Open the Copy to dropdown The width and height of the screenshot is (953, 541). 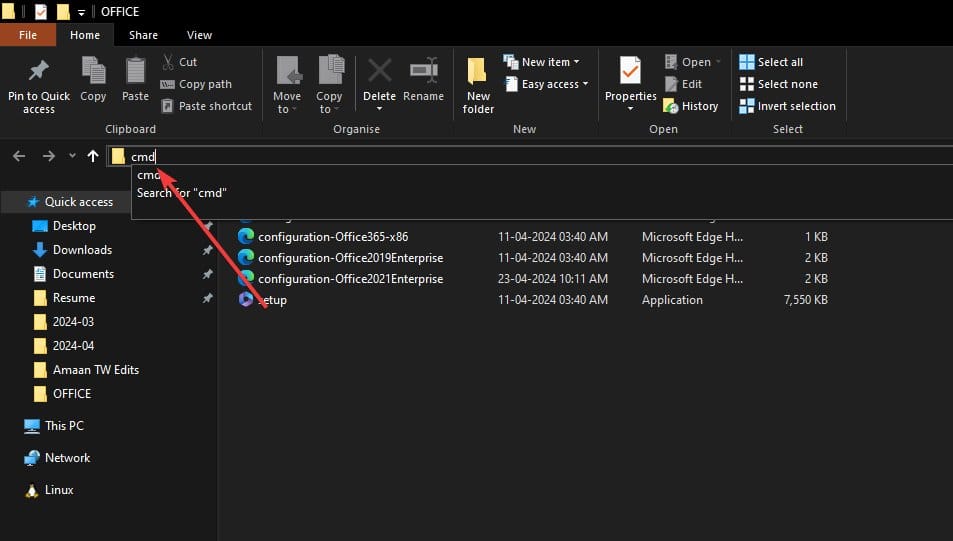click(329, 86)
